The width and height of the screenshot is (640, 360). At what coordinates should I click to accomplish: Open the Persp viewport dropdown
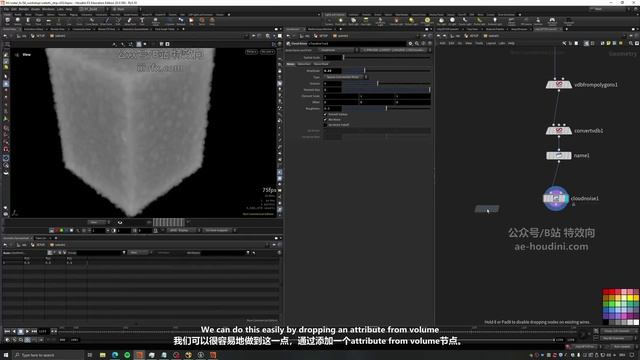pos(251,52)
